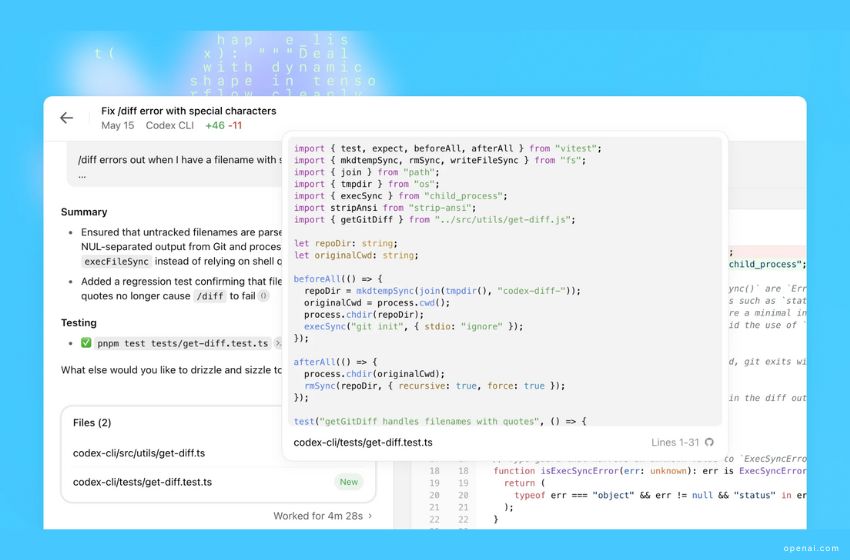Expand the 'Worked for 4m 28s' chevron
850x560 pixels.
click(x=370, y=516)
